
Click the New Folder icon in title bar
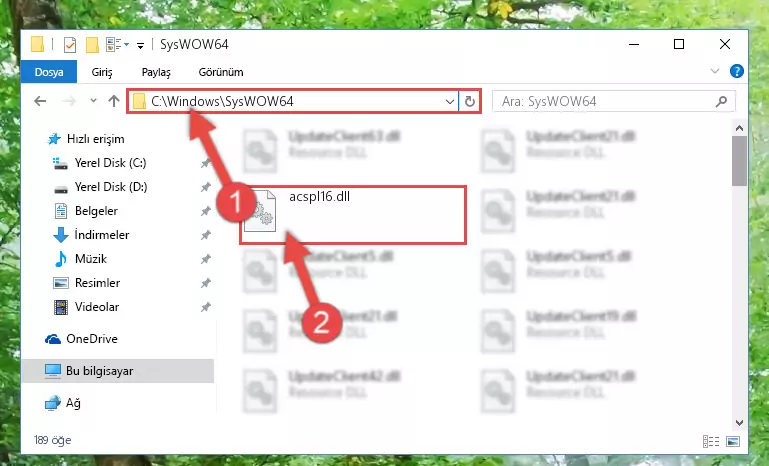click(92, 45)
